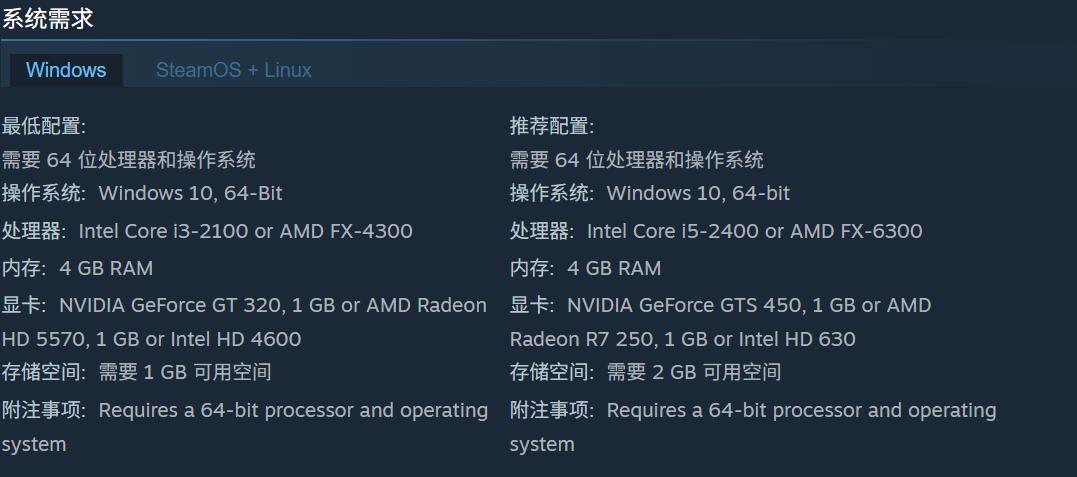This screenshot has height=477, width=1077.
Task: Click the minimum 操作系统 Windows 10, 64-Bit line
Action: [x=142, y=193]
